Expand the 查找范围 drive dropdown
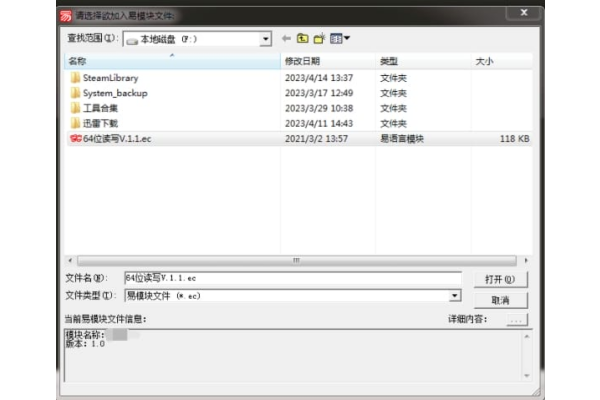The image size is (600, 400). pyautogui.click(x=266, y=39)
